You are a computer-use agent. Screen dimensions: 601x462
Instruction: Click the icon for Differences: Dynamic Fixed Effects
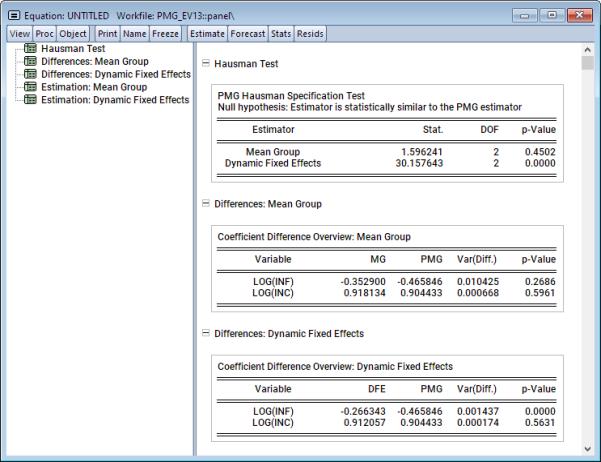tap(32, 75)
